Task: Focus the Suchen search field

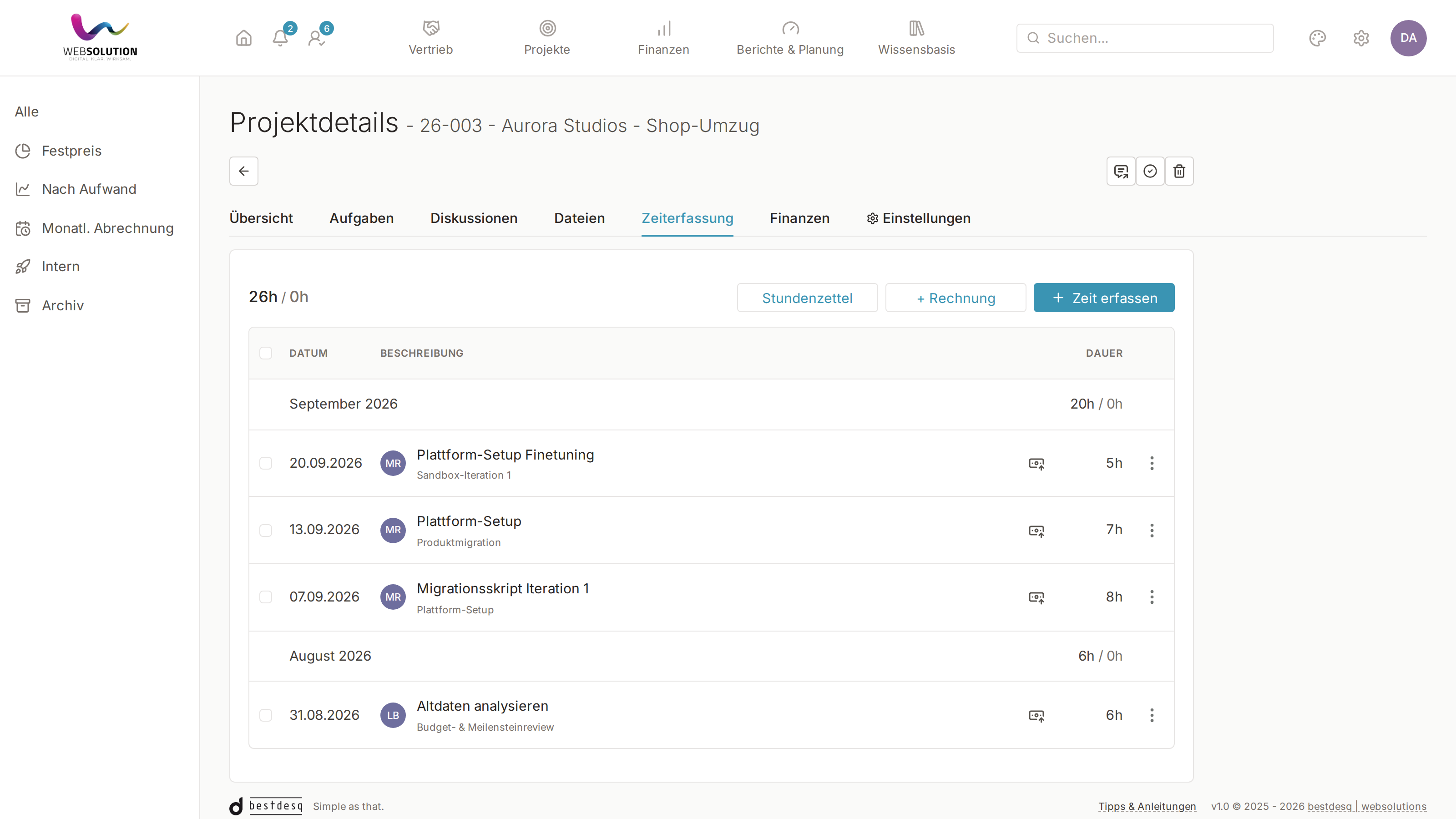Action: pyautogui.click(x=1145, y=38)
